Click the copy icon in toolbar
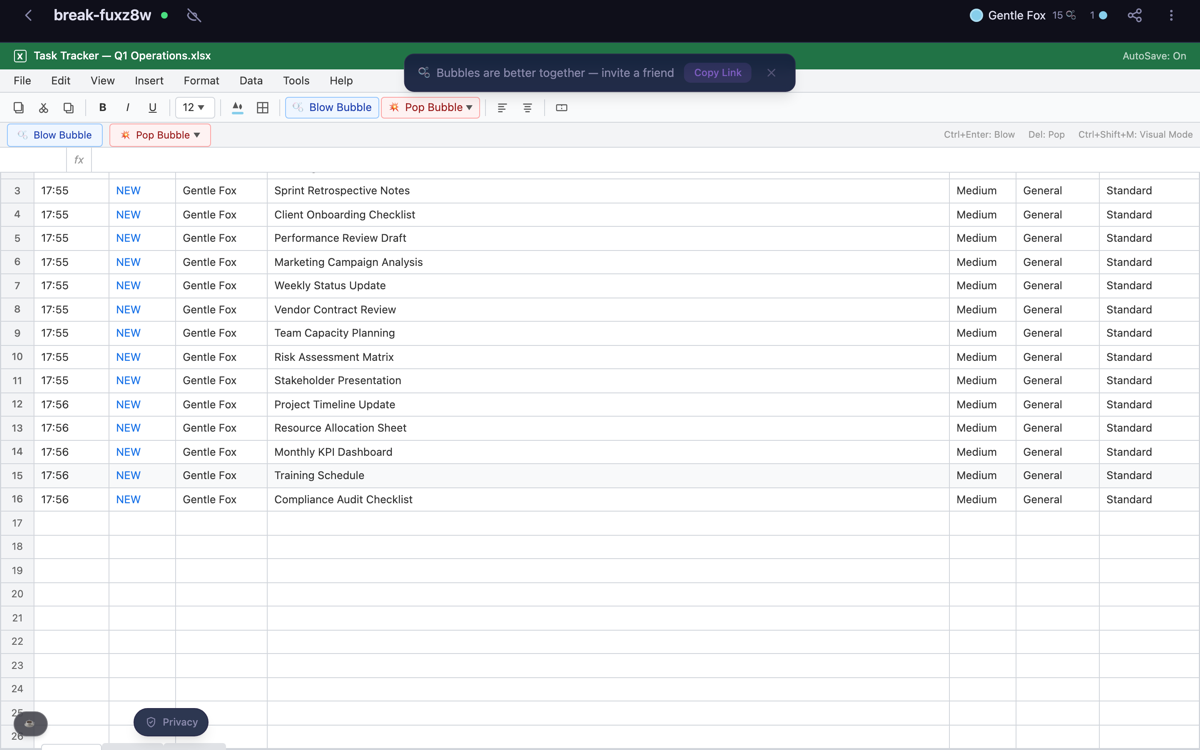 (18, 108)
